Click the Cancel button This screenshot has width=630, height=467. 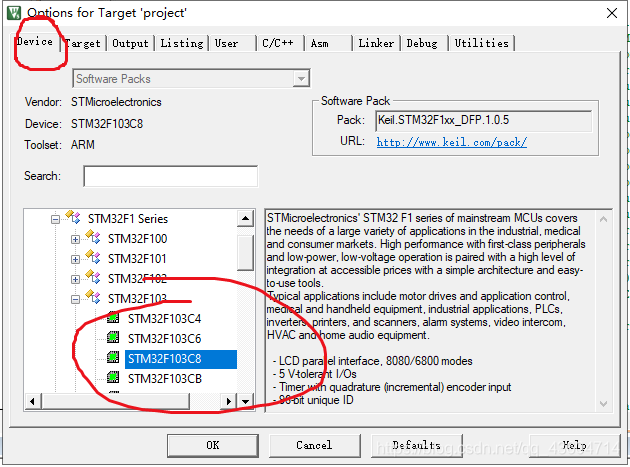[x=314, y=445]
